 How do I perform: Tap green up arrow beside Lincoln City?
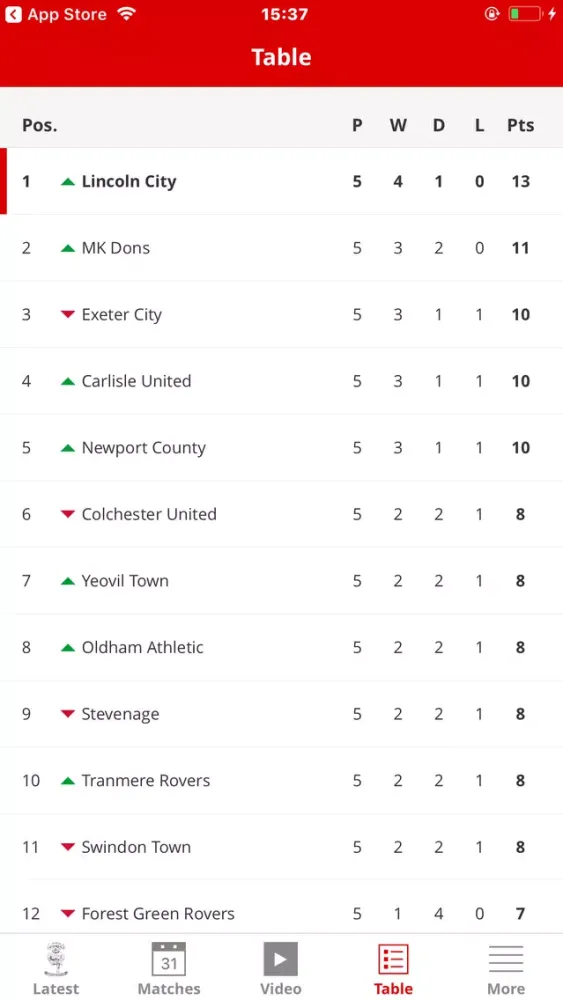[68, 182]
